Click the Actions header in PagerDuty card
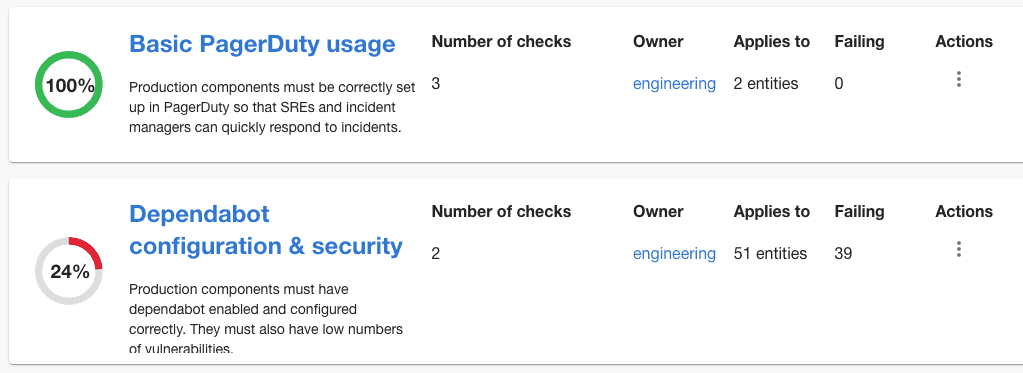The image size is (1023, 373). pyautogui.click(x=964, y=42)
